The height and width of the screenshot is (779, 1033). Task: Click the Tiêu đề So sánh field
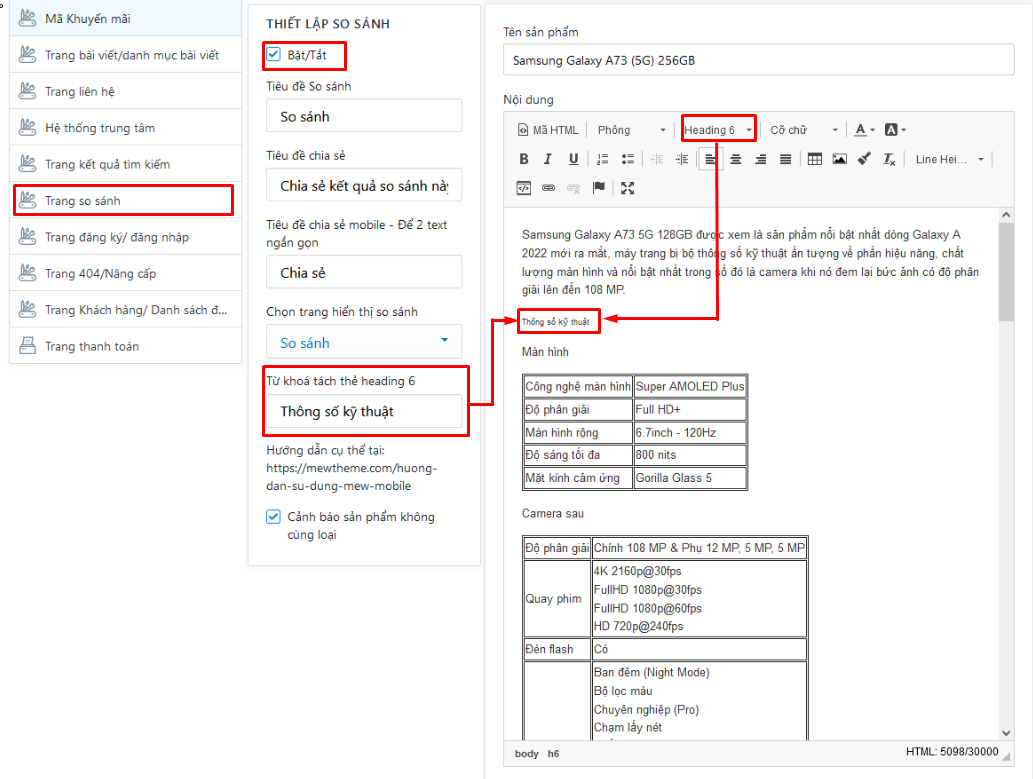[x=364, y=116]
